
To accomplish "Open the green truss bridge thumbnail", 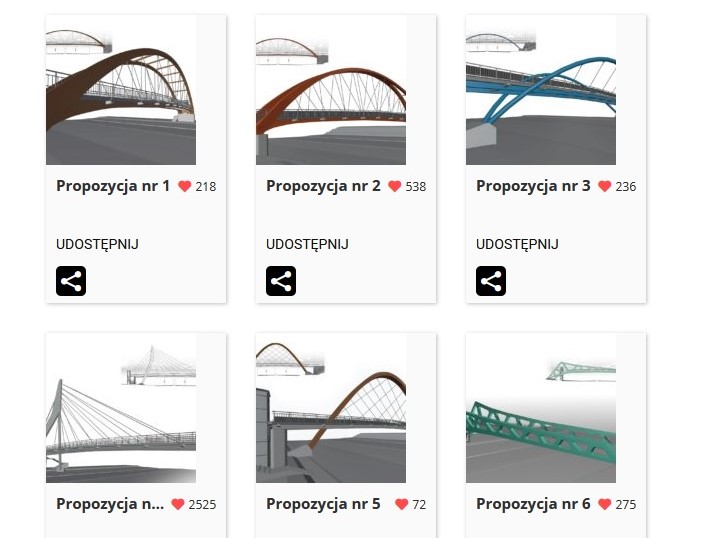I will (541, 408).
